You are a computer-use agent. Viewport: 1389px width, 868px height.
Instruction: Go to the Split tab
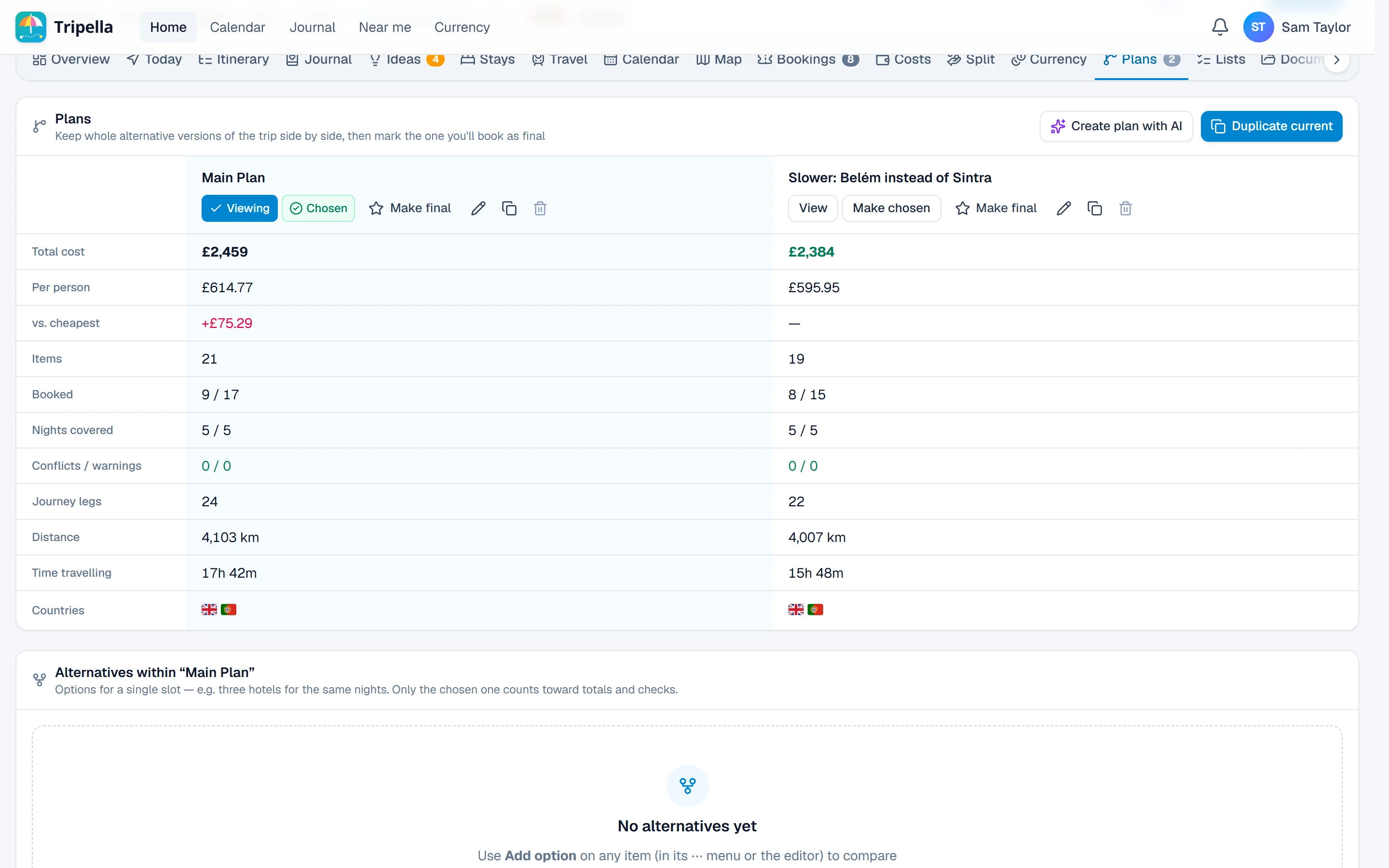click(971, 60)
